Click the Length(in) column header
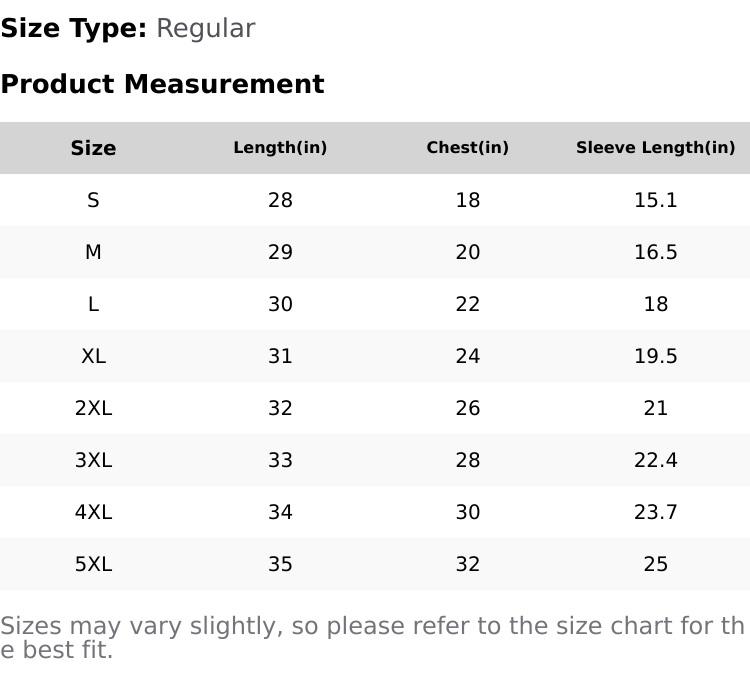Image resolution: width=750 pixels, height=686 pixels. [x=280, y=148]
